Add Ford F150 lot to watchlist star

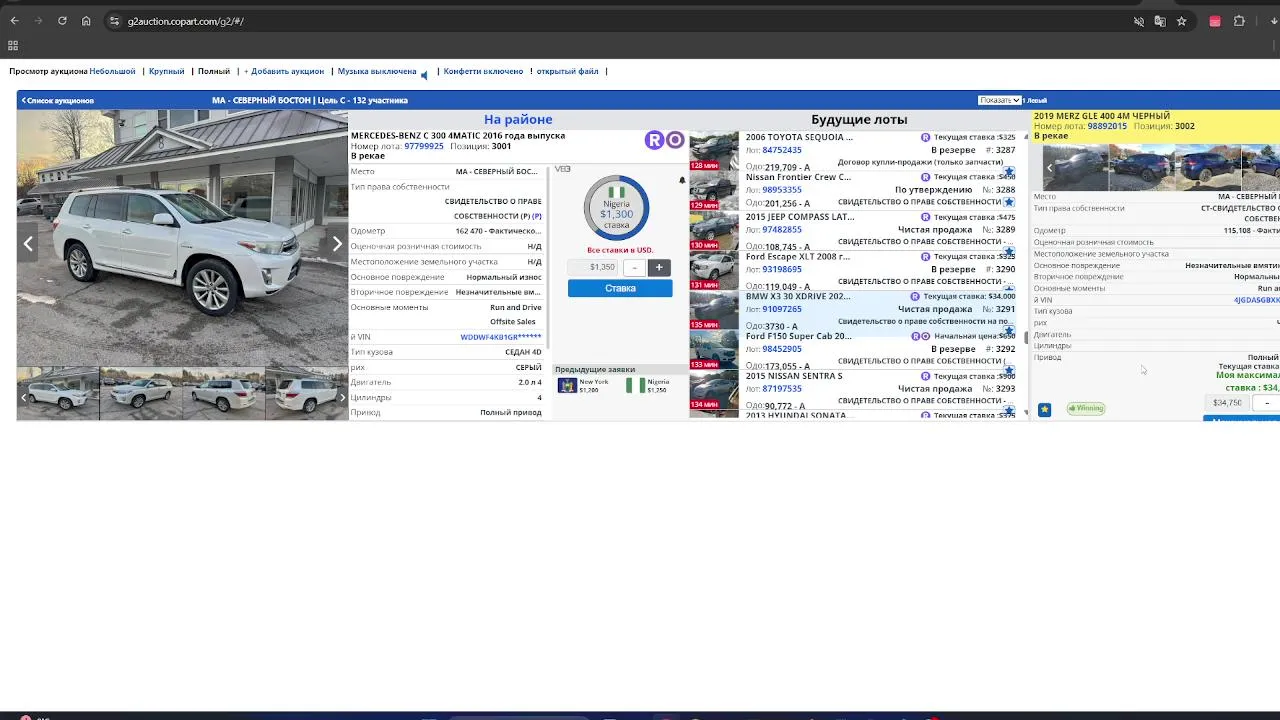[1009, 371]
